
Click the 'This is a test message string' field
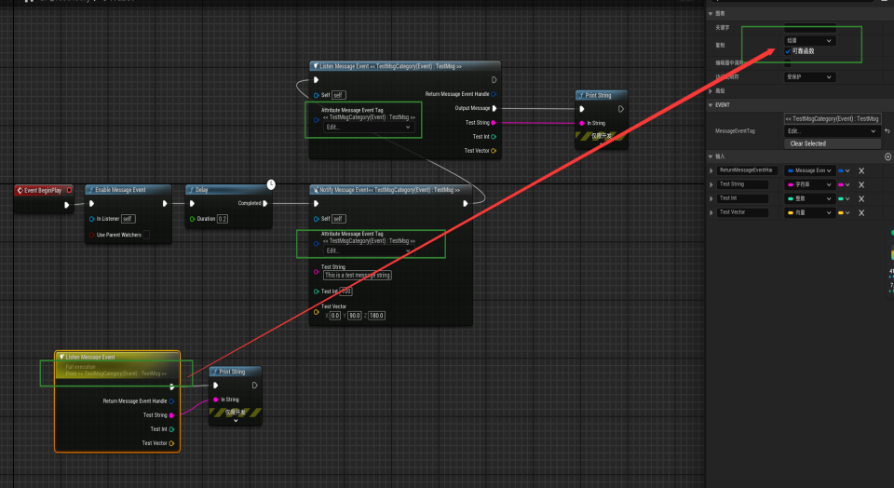tap(357, 275)
